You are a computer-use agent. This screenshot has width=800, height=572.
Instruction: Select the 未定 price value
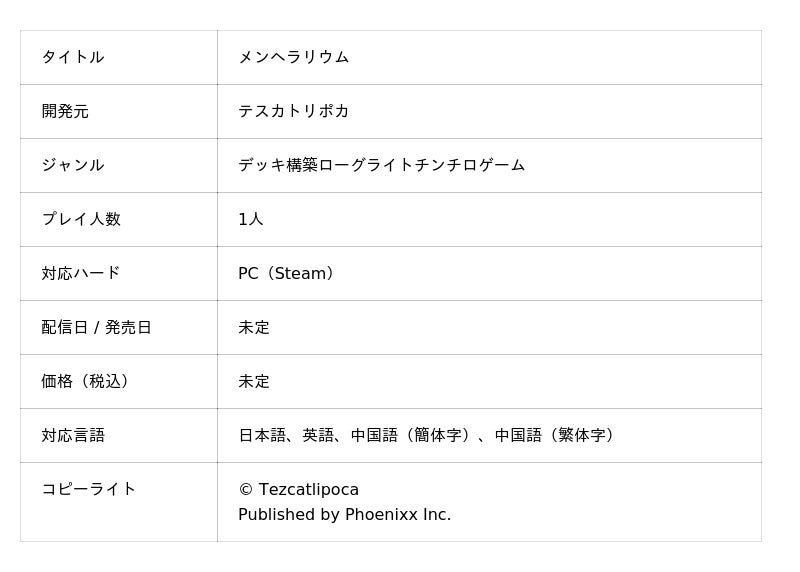[x=254, y=381]
